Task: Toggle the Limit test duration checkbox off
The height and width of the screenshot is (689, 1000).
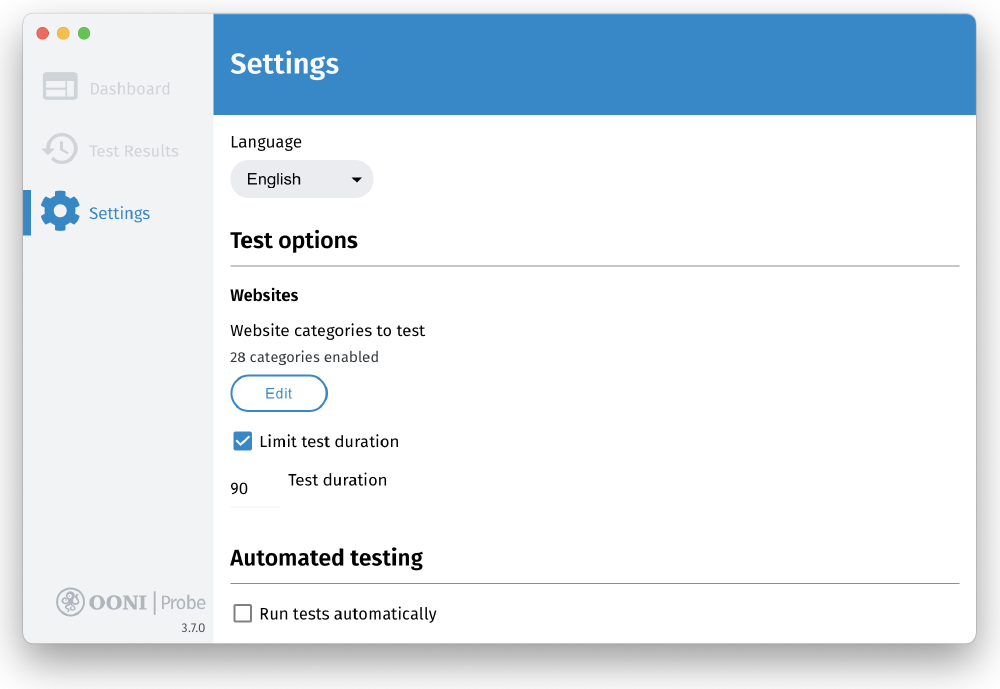Action: point(242,440)
